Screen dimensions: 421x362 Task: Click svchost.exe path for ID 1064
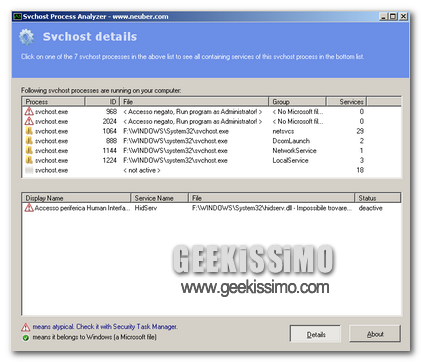(176, 131)
